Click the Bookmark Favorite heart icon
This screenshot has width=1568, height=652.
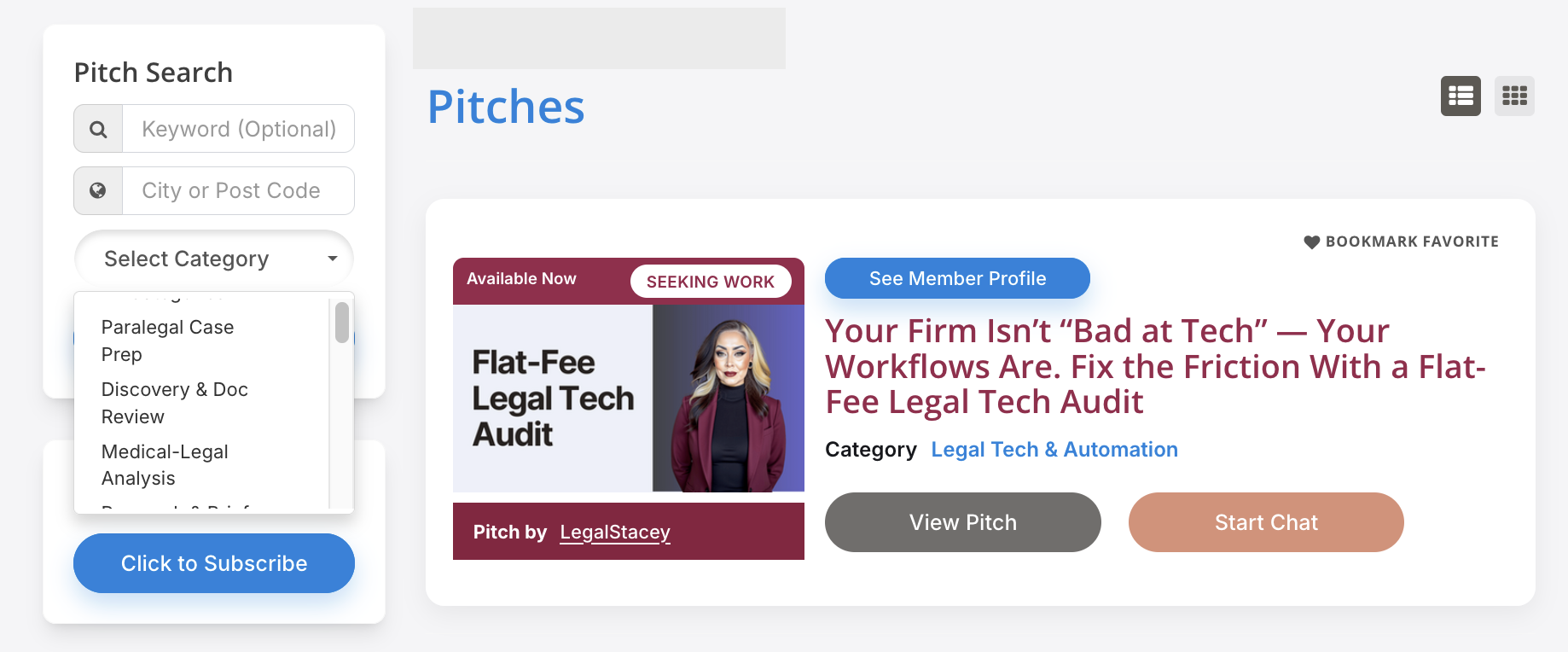1312,242
